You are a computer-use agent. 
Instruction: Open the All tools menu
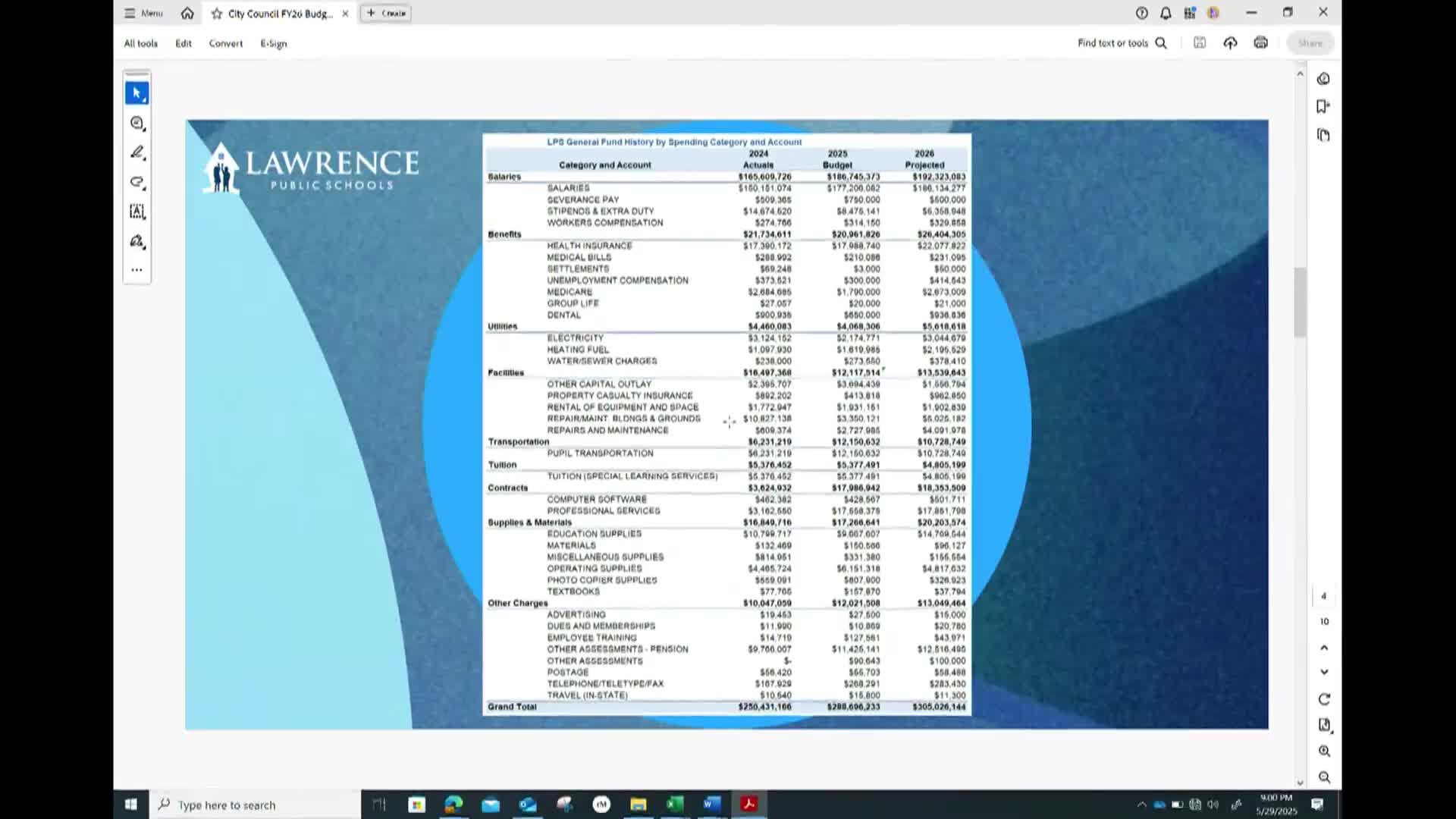tap(141, 43)
